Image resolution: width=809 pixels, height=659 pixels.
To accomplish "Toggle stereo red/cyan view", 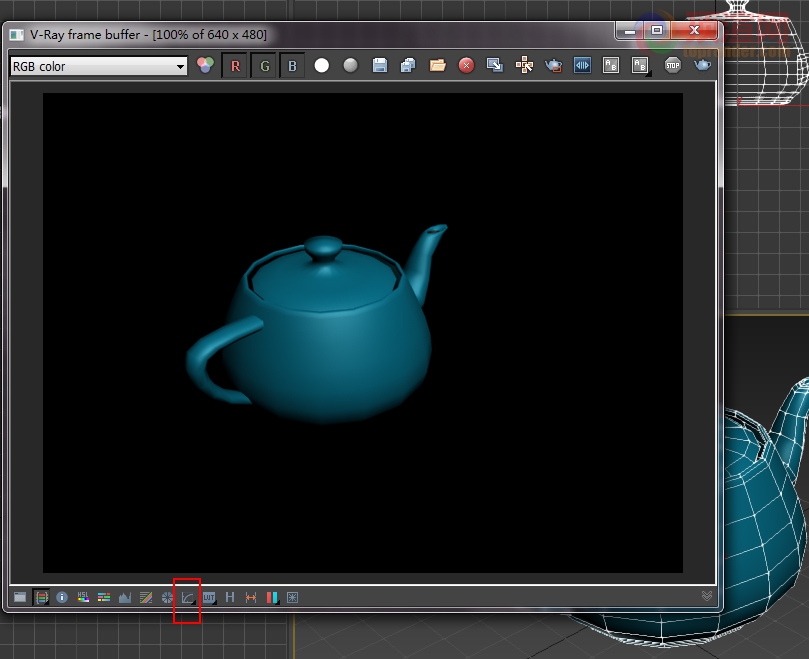I will pos(272,597).
